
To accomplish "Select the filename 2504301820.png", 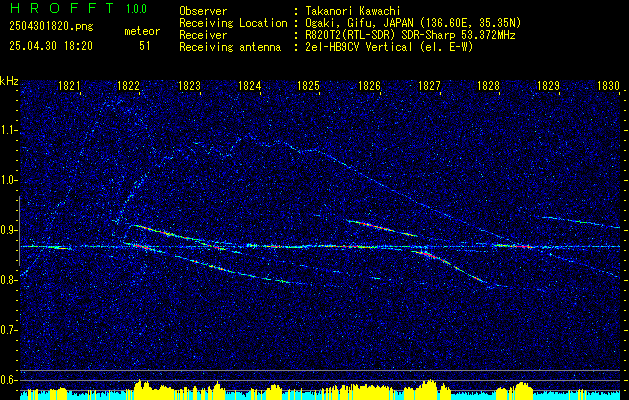I will pyautogui.click(x=51, y=26).
